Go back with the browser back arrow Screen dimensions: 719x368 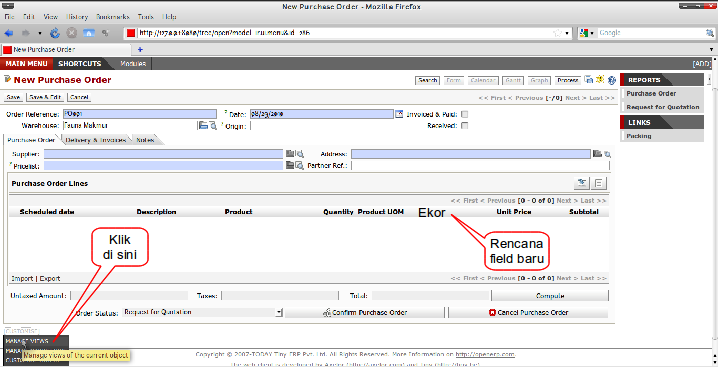pos(9,33)
